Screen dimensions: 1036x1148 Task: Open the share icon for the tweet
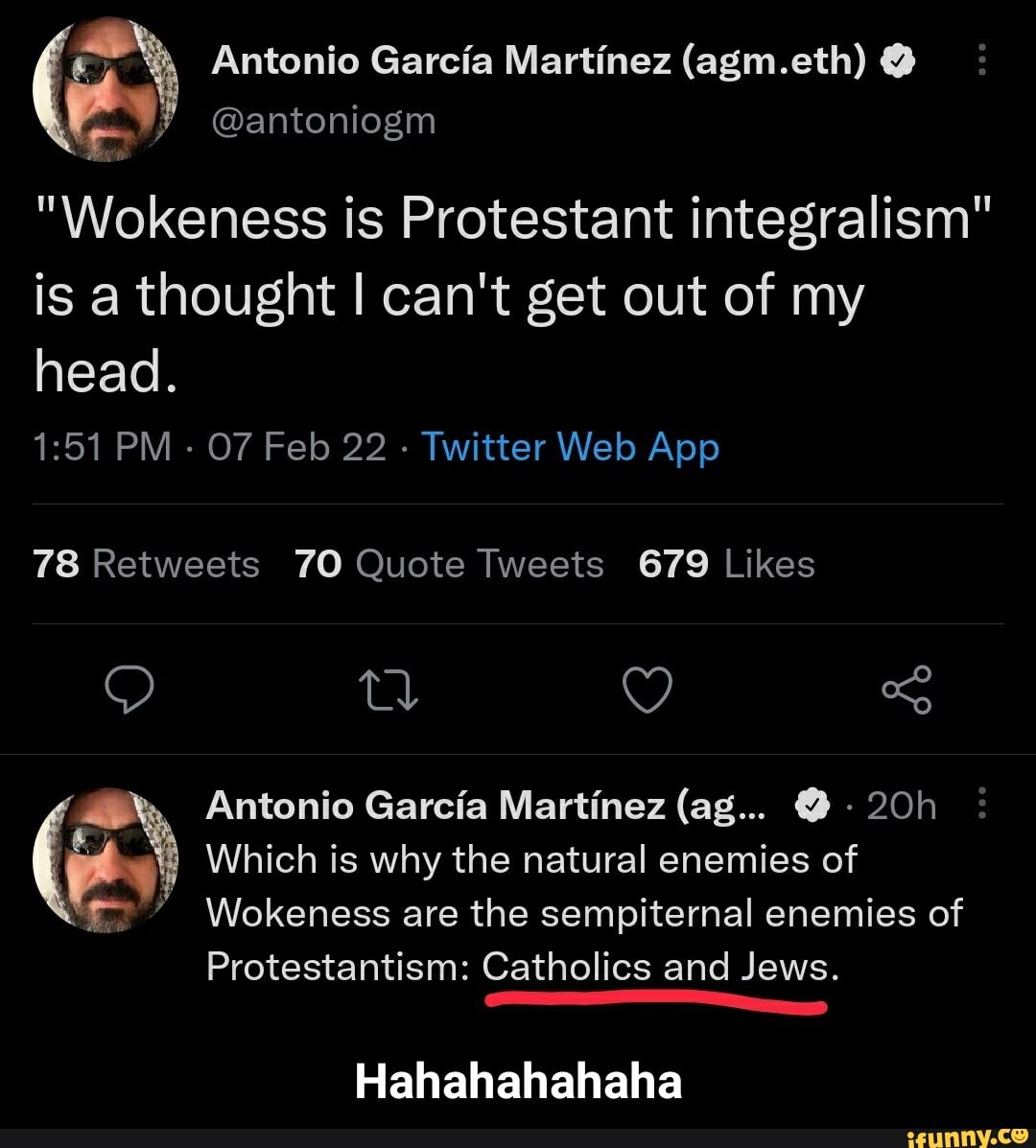point(906,691)
